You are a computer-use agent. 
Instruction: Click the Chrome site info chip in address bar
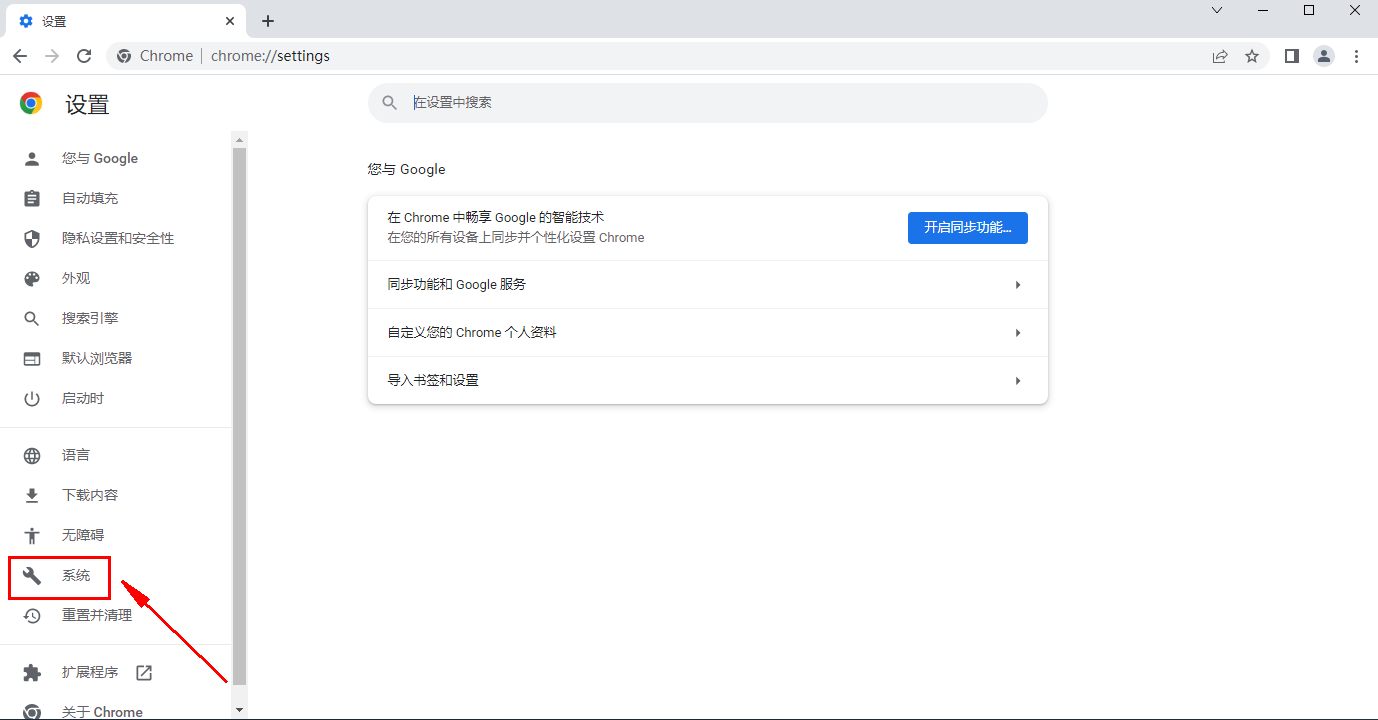tap(155, 56)
